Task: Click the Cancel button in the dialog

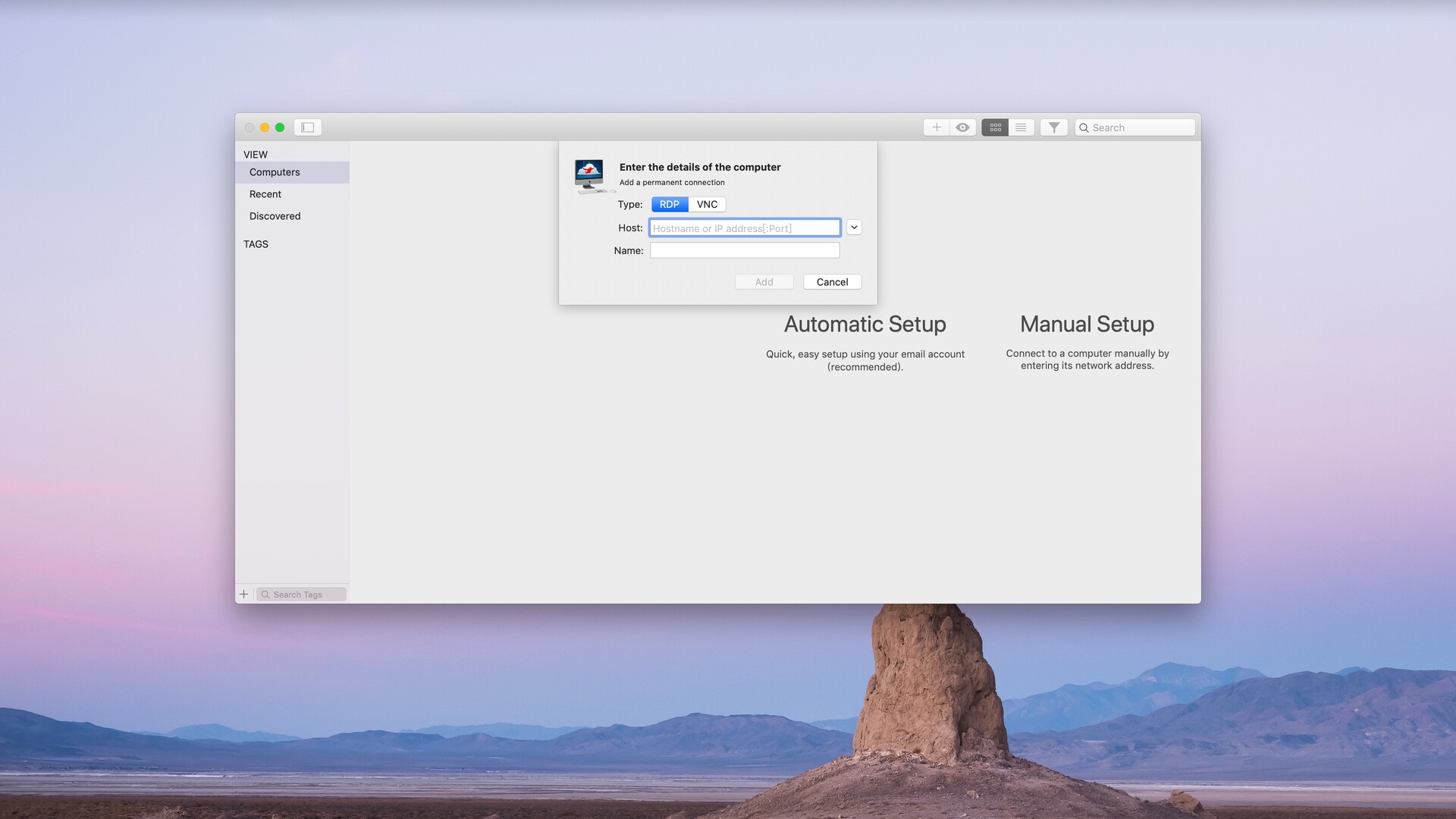Action: pyautogui.click(x=832, y=281)
